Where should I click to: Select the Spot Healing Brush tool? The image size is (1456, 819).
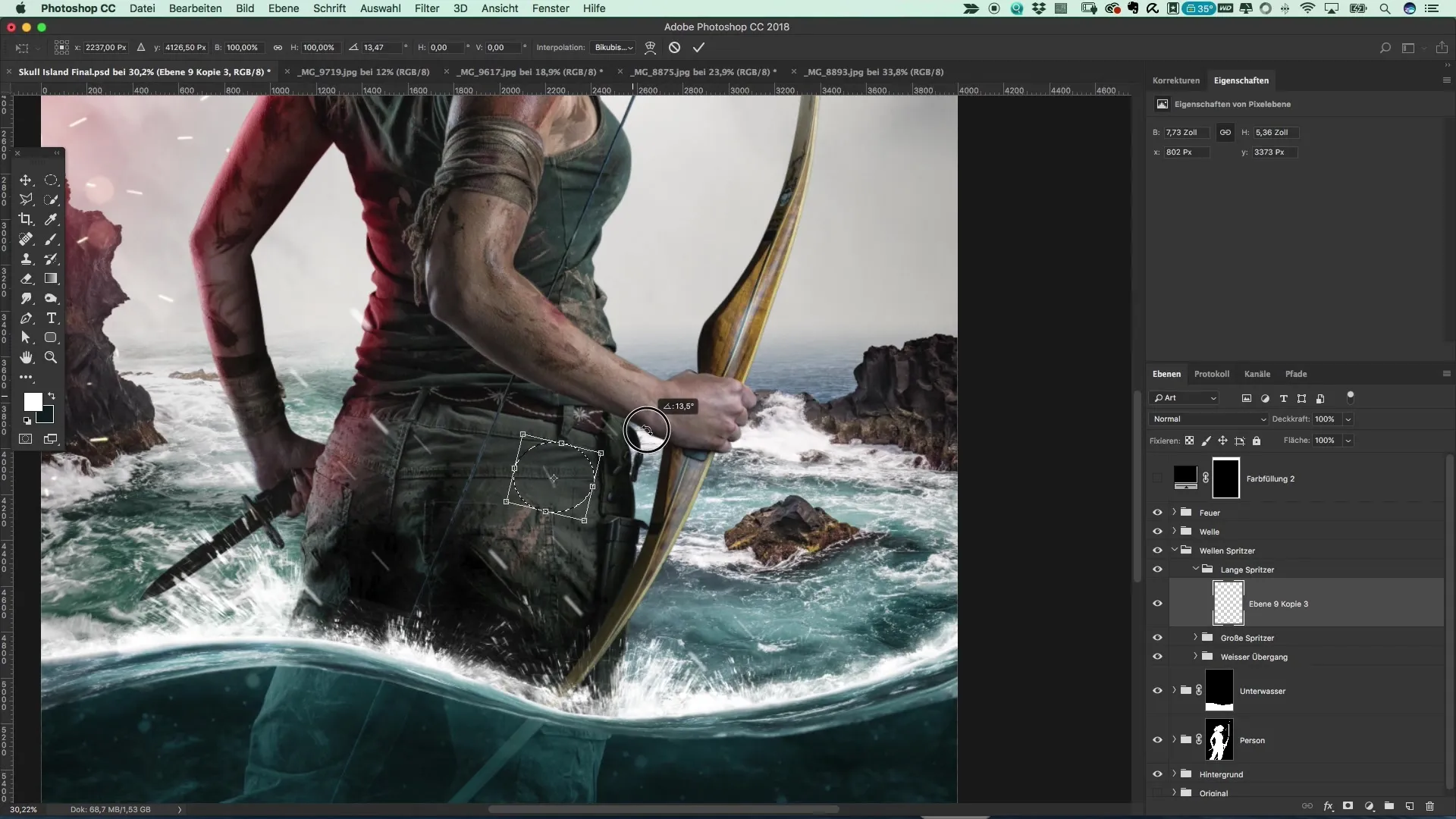click(26, 239)
